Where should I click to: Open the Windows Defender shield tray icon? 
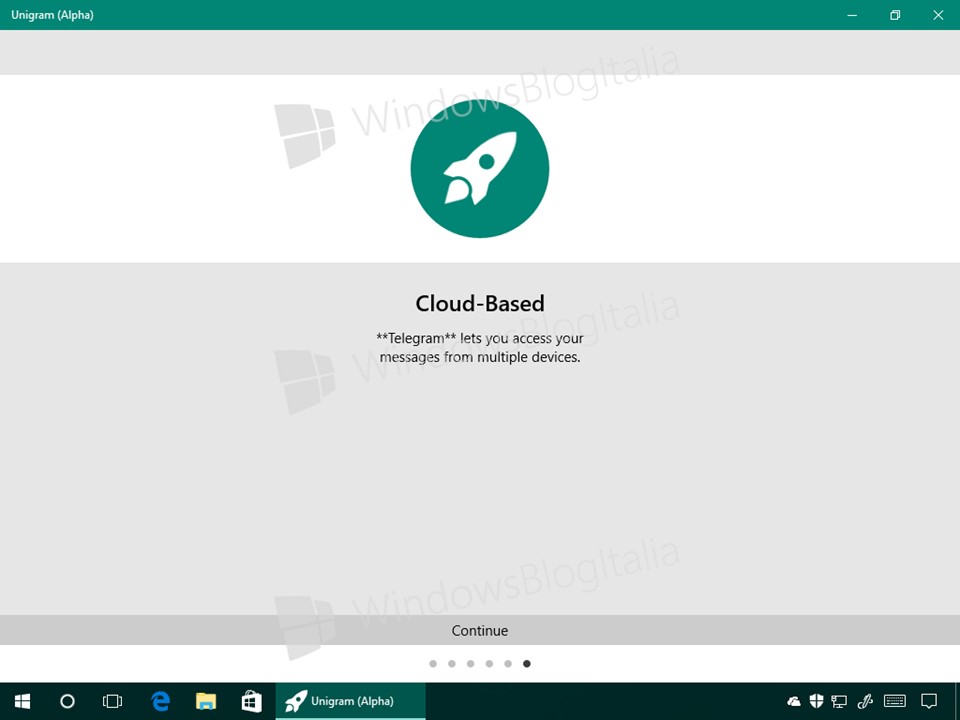click(816, 701)
